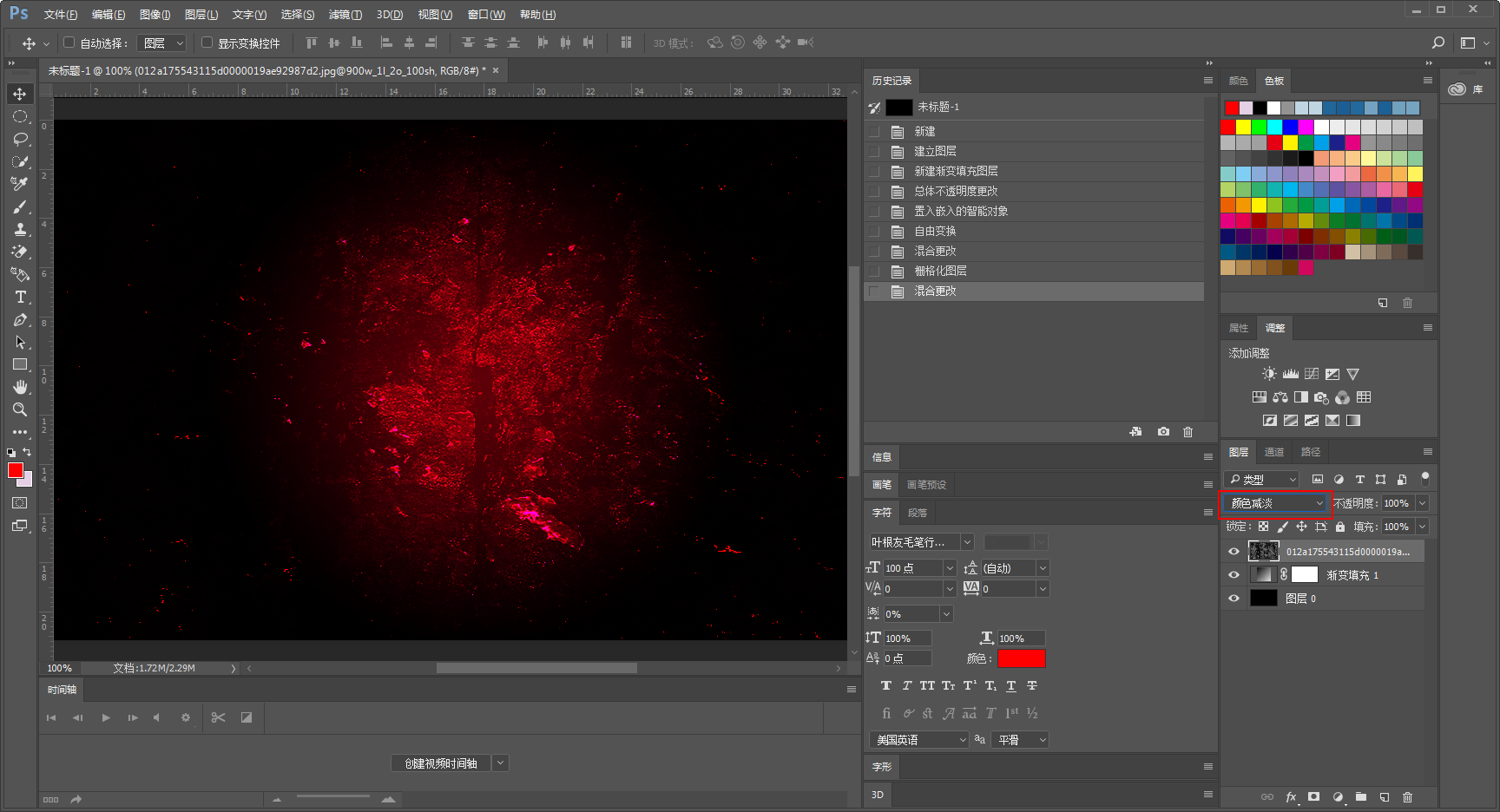Open the 图像(I) menu
Screen dimensions: 1500x812
pos(155,15)
